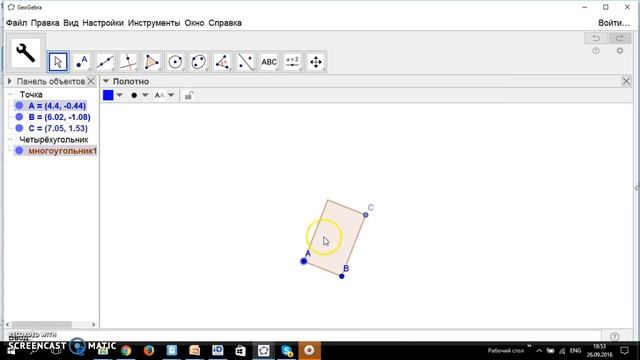The height and width of the screenshot is (360, 640).
Task: Select the Reflect about line tool
Action: click(x=245, y=62)
